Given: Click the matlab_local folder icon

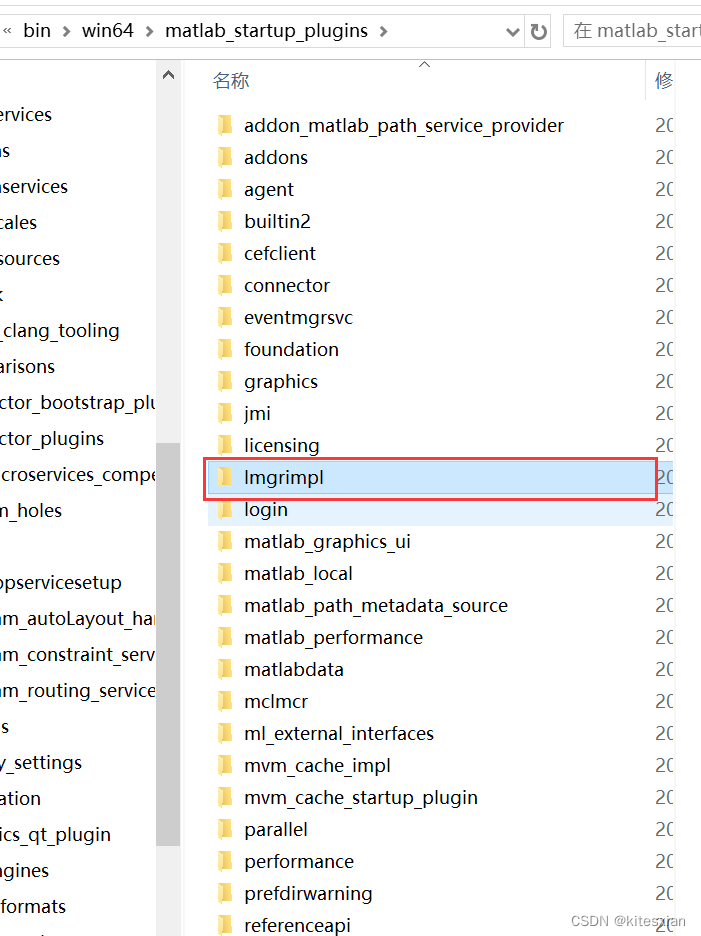Looking at the screenshot, I should [225, 574].
